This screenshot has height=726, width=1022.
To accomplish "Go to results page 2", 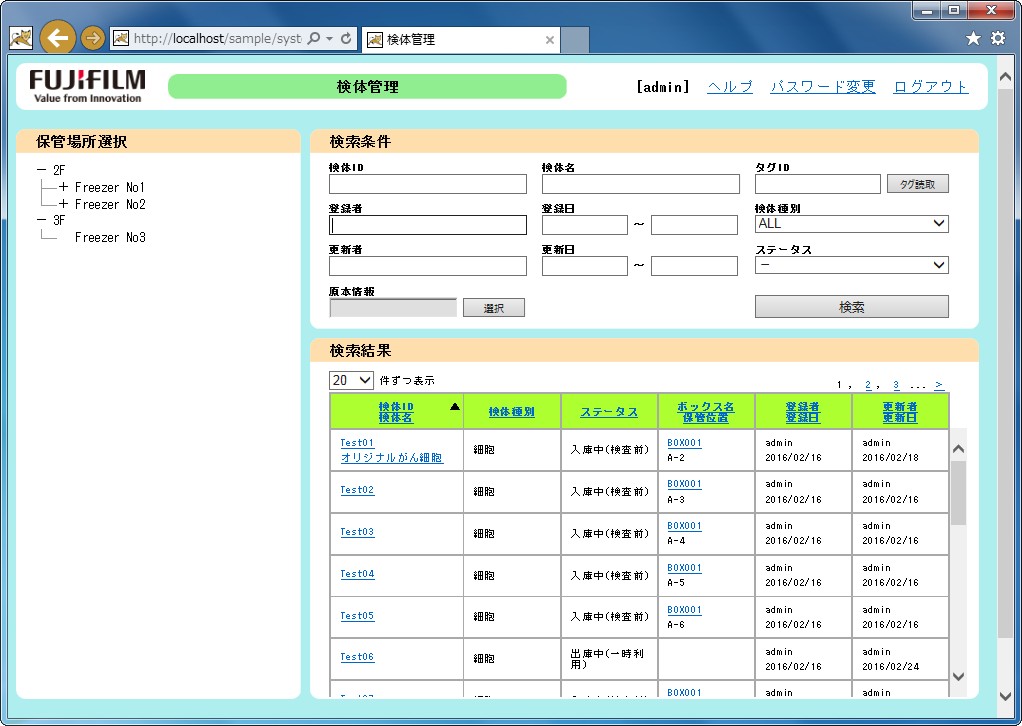I will pyautogui.click(x=868, y=385).
